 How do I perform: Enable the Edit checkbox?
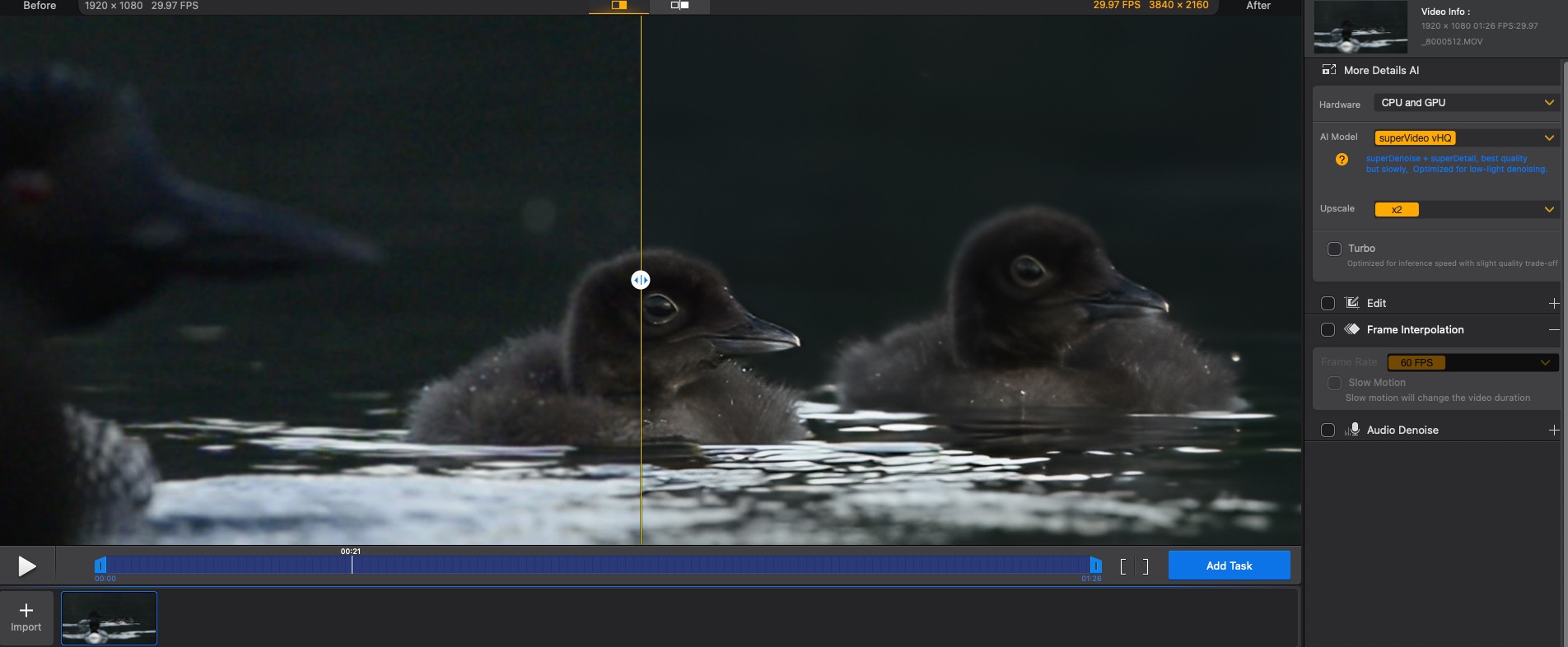tap(1328, 304)
